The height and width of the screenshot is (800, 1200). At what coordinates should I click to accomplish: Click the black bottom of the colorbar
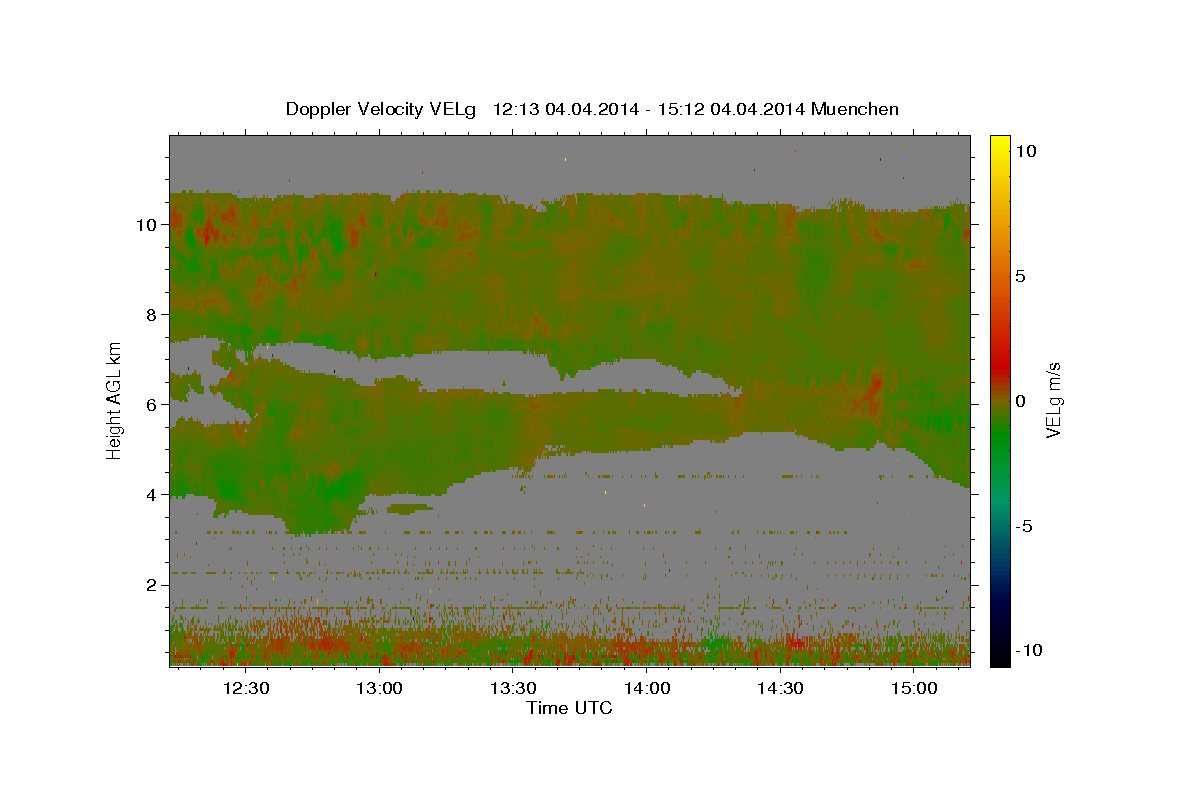(x=999, y=658)
